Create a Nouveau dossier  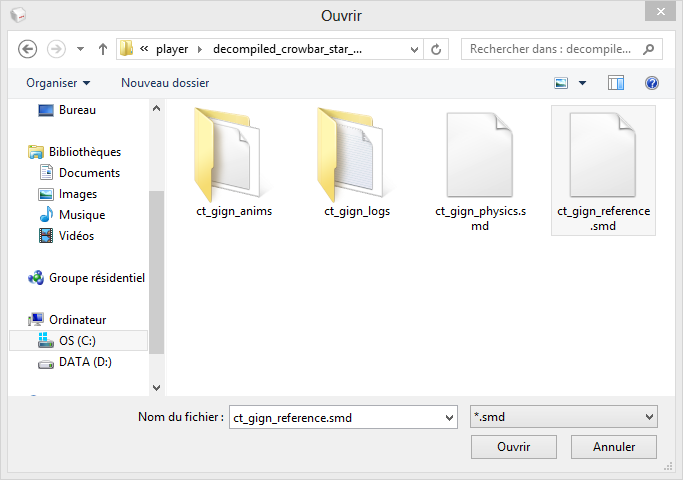[x=165, y=83]
